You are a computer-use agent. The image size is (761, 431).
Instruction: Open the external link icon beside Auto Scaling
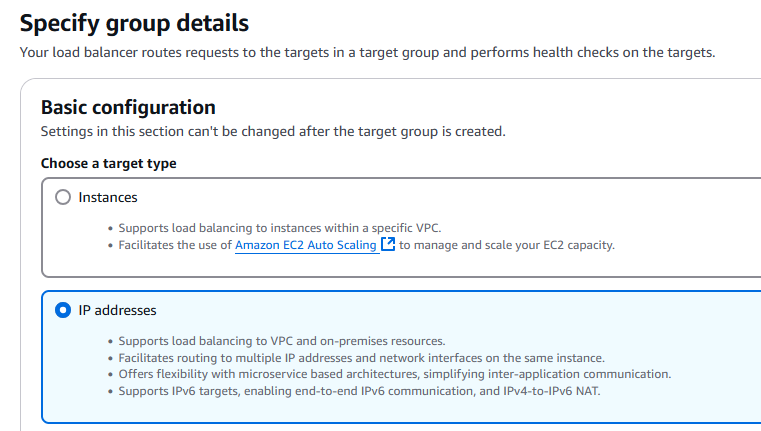point(388,244)
